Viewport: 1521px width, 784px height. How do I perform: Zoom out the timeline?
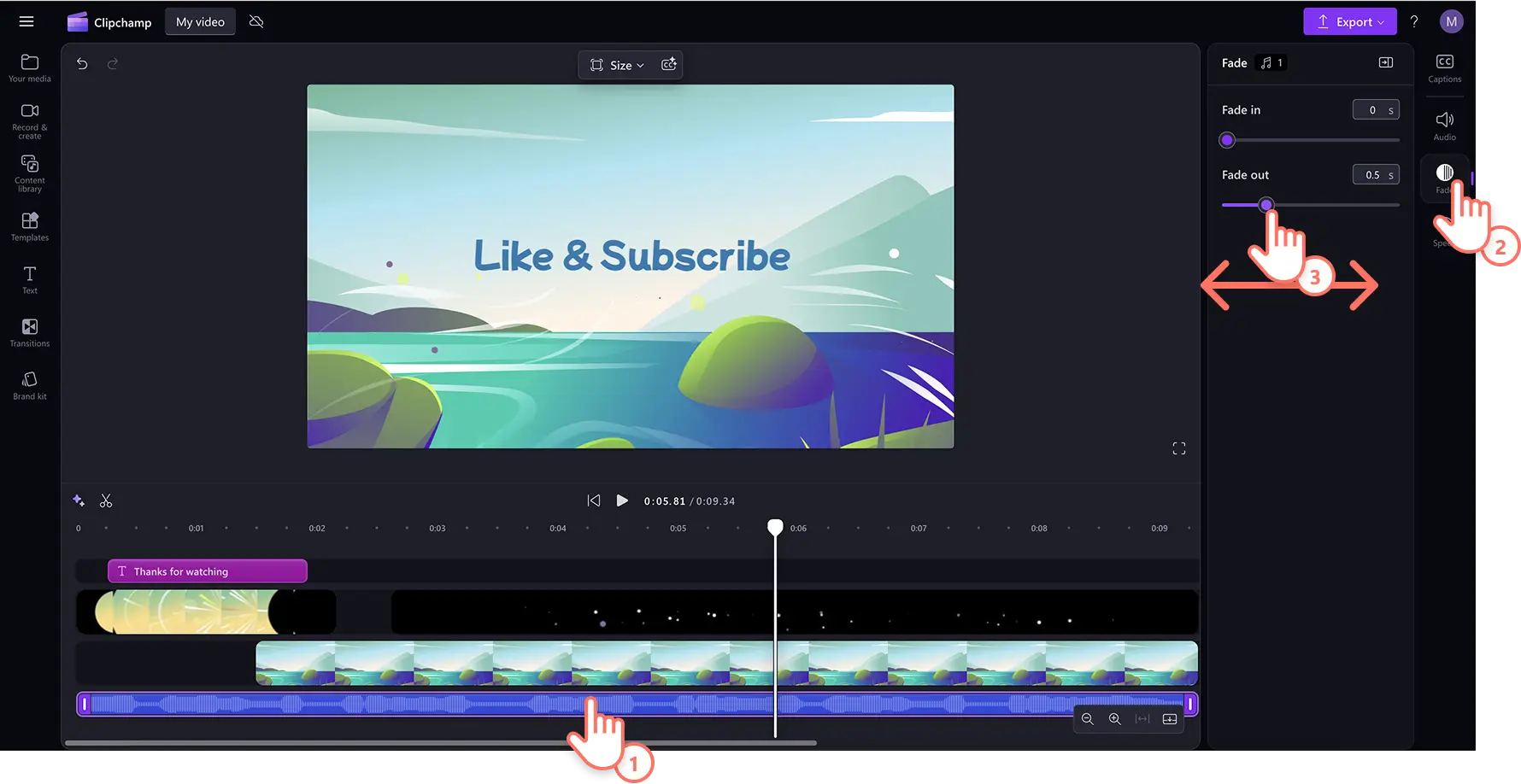[1088, 719]
